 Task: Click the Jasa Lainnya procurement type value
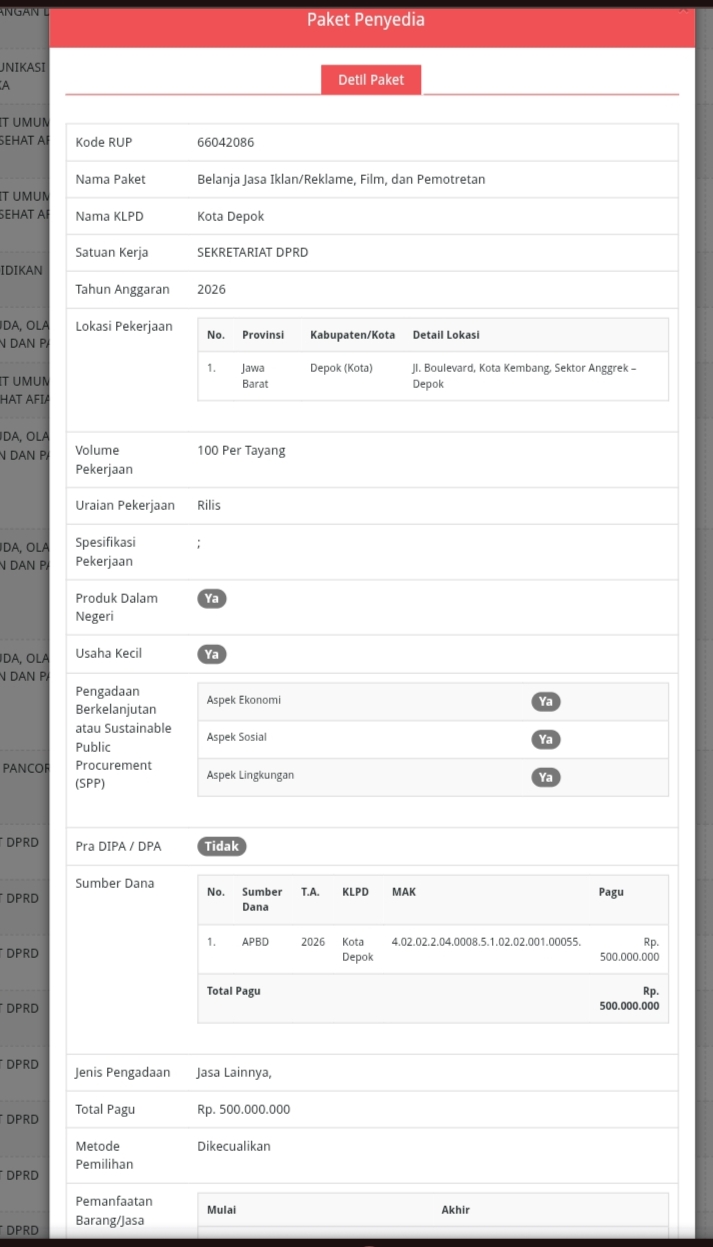point(234,1073)
